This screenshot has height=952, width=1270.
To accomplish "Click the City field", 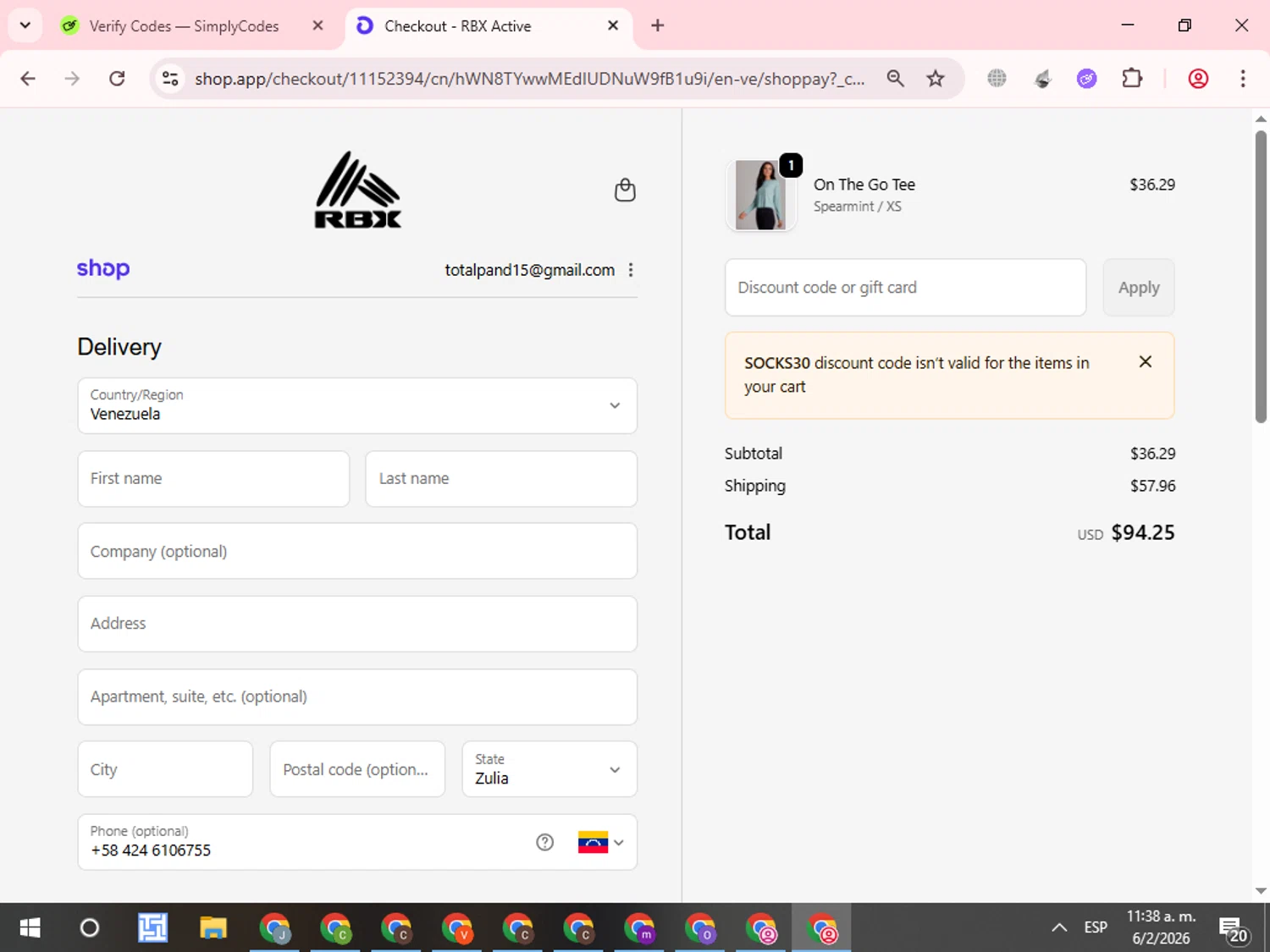I will 165,769.
